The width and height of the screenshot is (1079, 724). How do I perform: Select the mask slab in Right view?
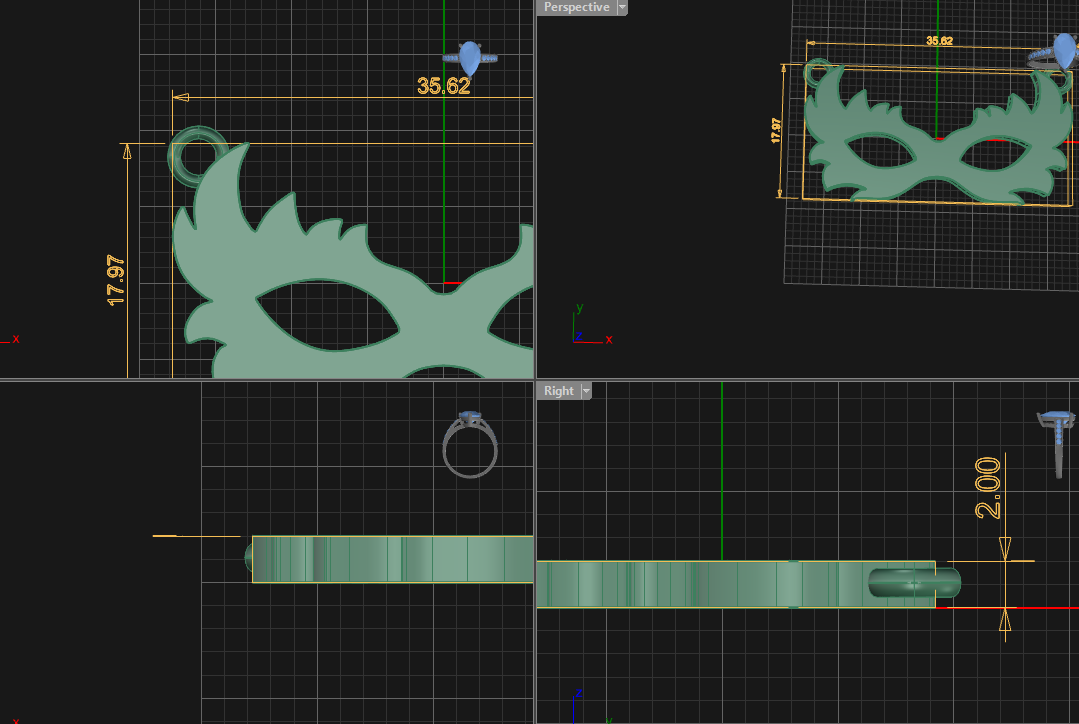736,584
